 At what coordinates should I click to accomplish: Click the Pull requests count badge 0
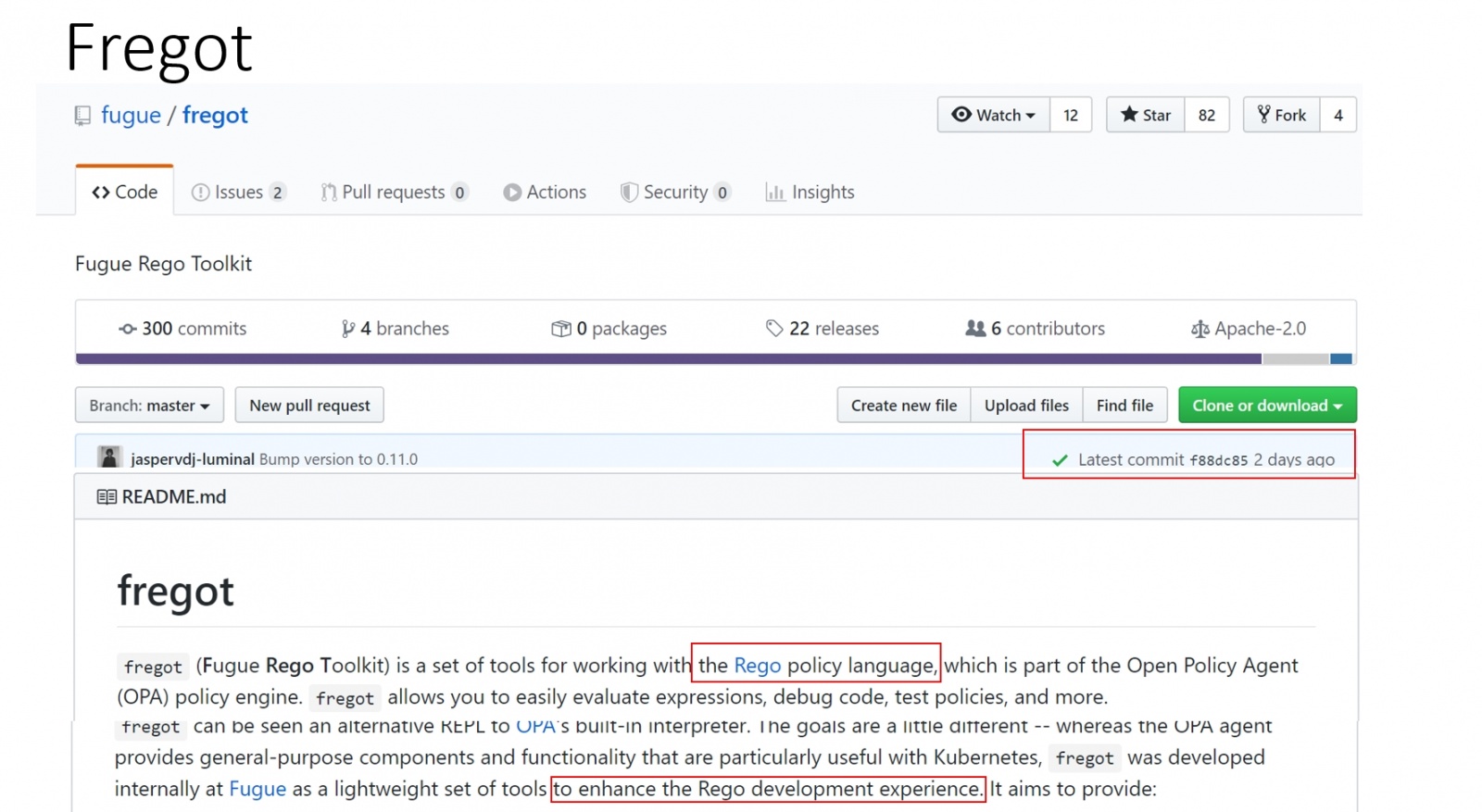tap(459, 193)
